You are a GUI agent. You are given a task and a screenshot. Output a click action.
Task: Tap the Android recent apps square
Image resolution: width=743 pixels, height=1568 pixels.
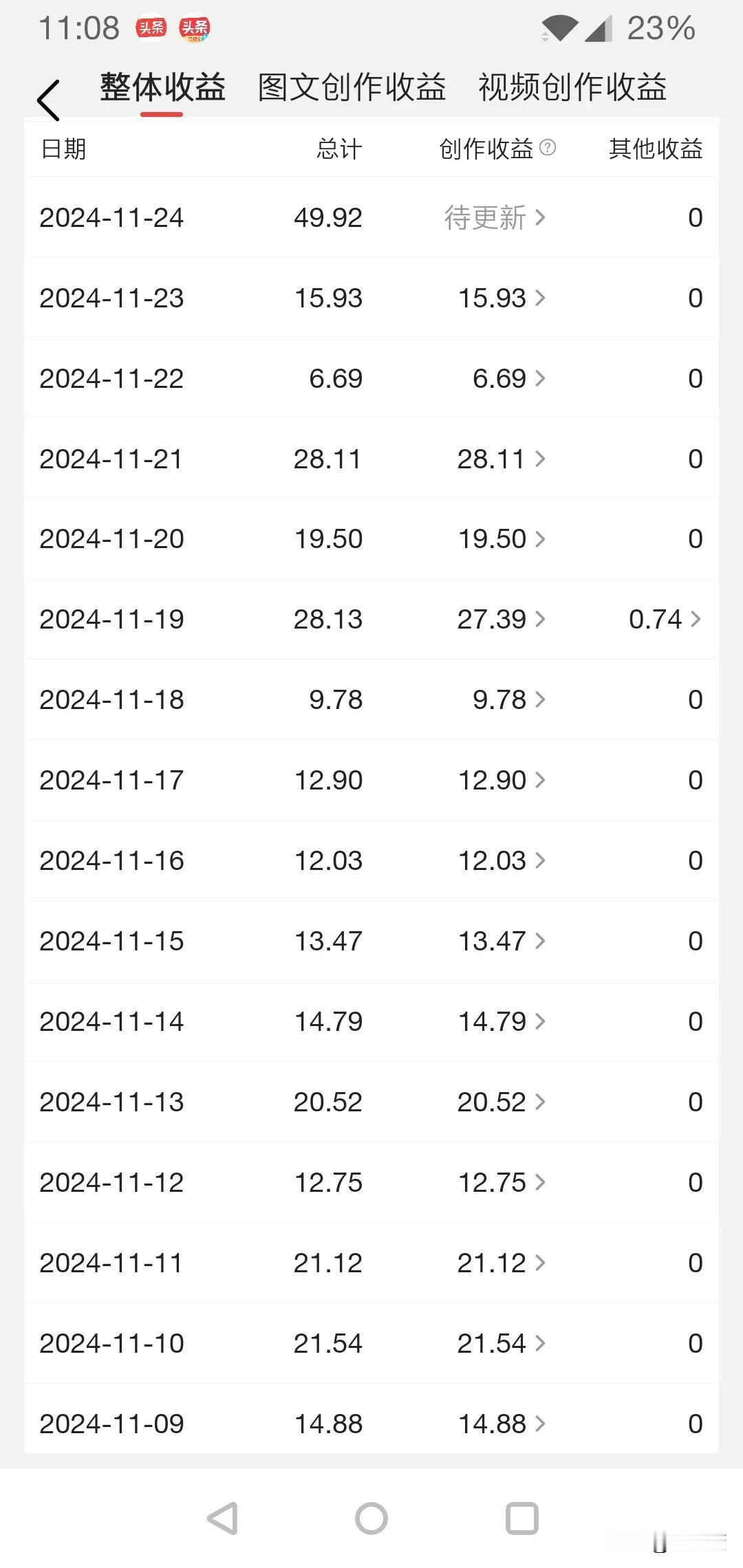tap(521, 1518)
